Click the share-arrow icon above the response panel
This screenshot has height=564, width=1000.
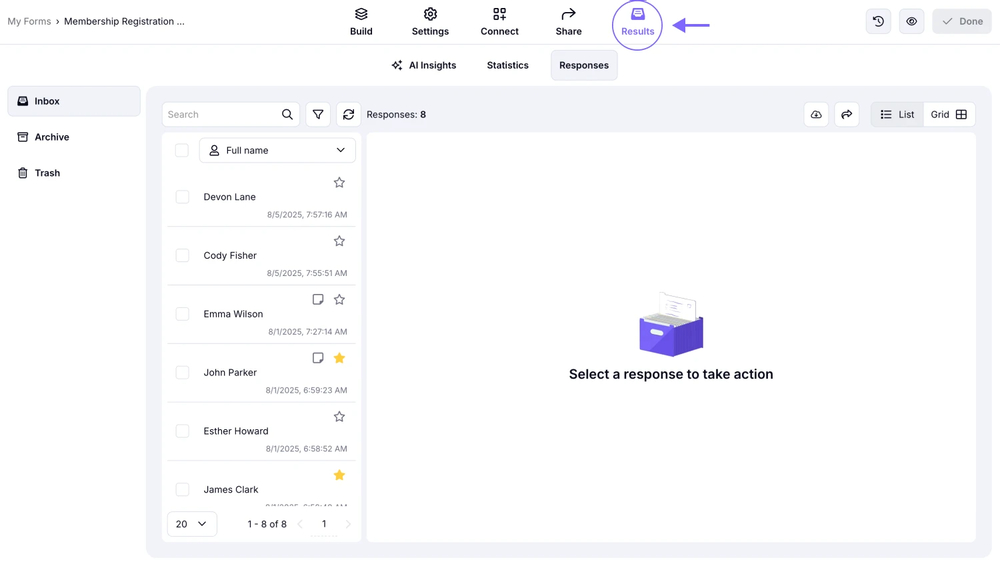[x=846, y=114]
